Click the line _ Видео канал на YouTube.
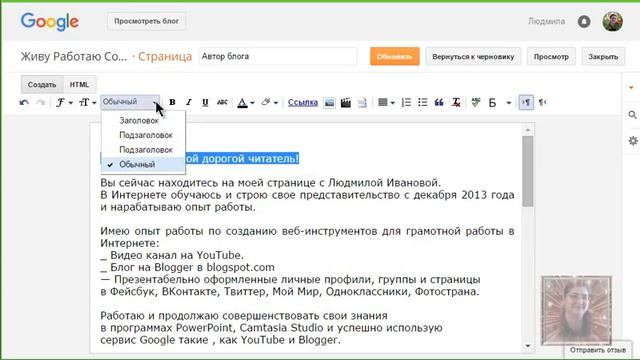The width and height of the screenshot is (640, 360). [x=172, y=256]
